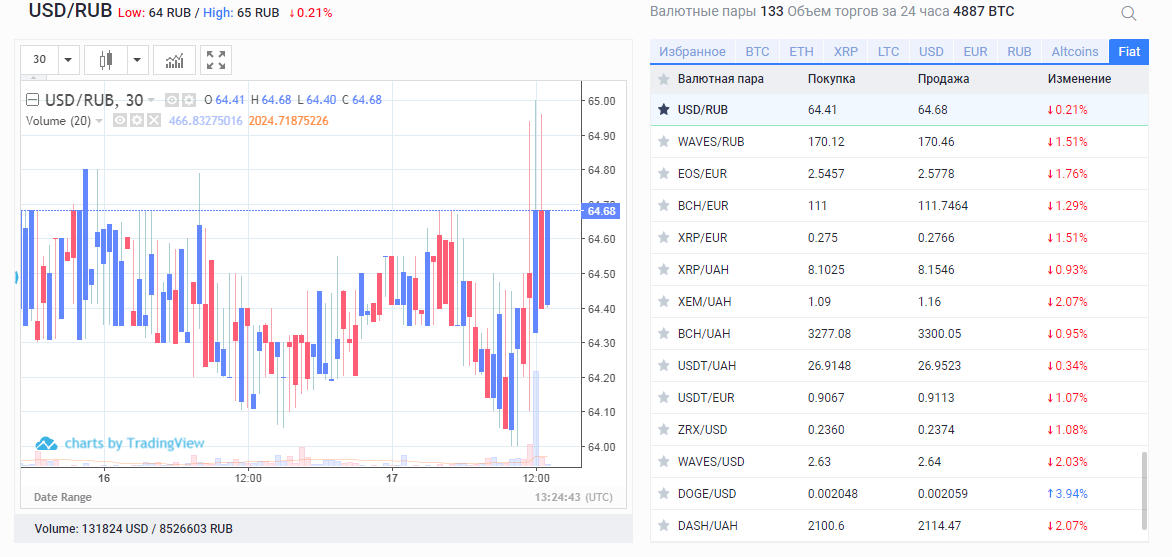Collapse the top toolbar with small up arrow
The image size is (1172, 557).
34,76
